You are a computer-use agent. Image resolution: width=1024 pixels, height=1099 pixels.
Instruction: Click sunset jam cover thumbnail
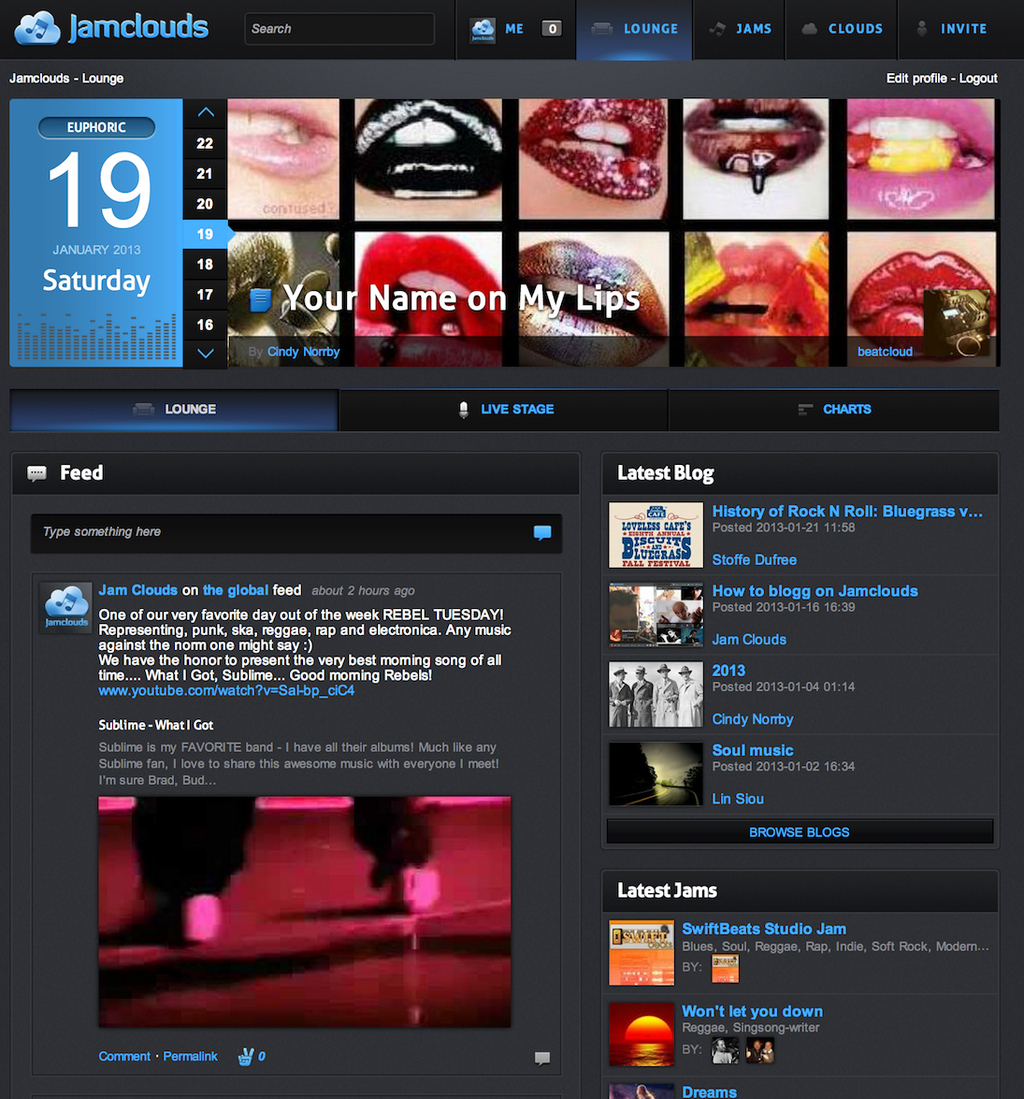pyautogui.click(x=641, y=1035)
